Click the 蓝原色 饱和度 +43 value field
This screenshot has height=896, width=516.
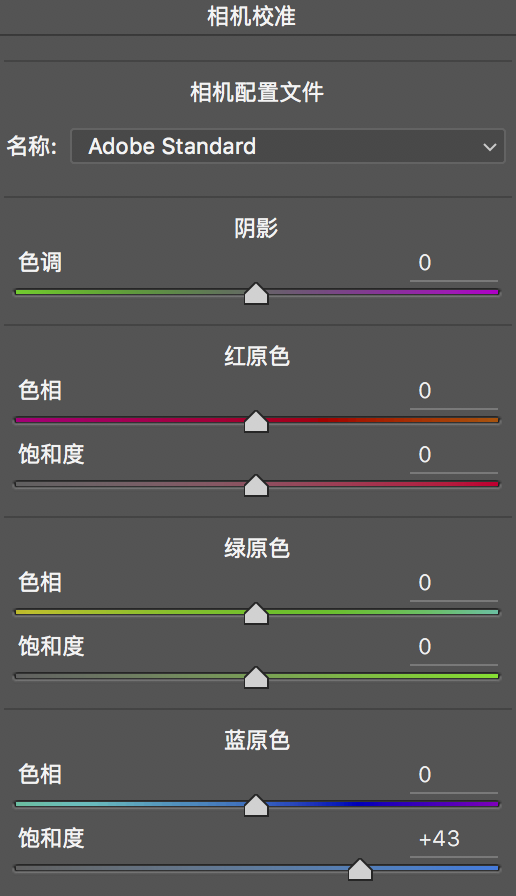coord(454,839)
